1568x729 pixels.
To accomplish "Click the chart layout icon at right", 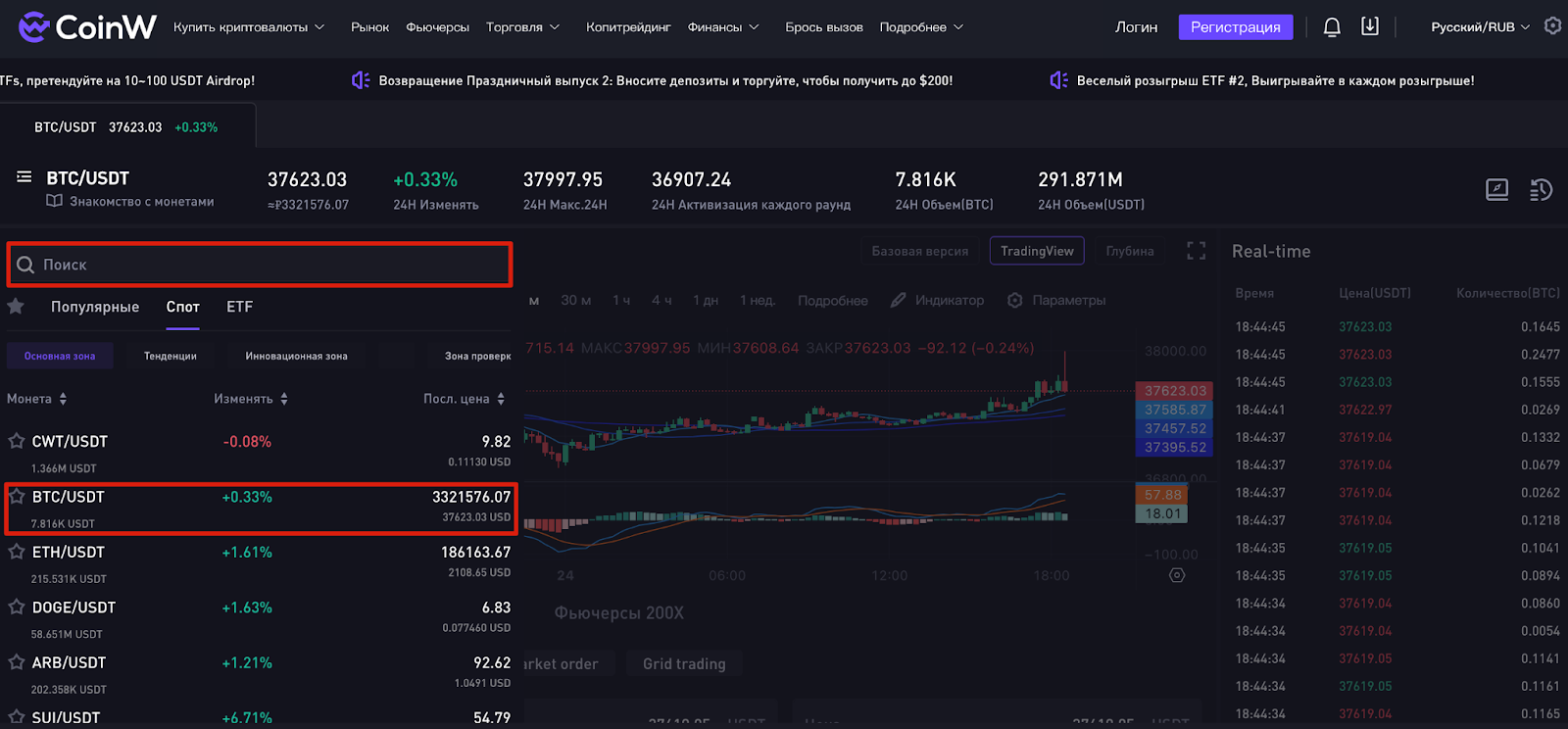I will point(1496,189).
